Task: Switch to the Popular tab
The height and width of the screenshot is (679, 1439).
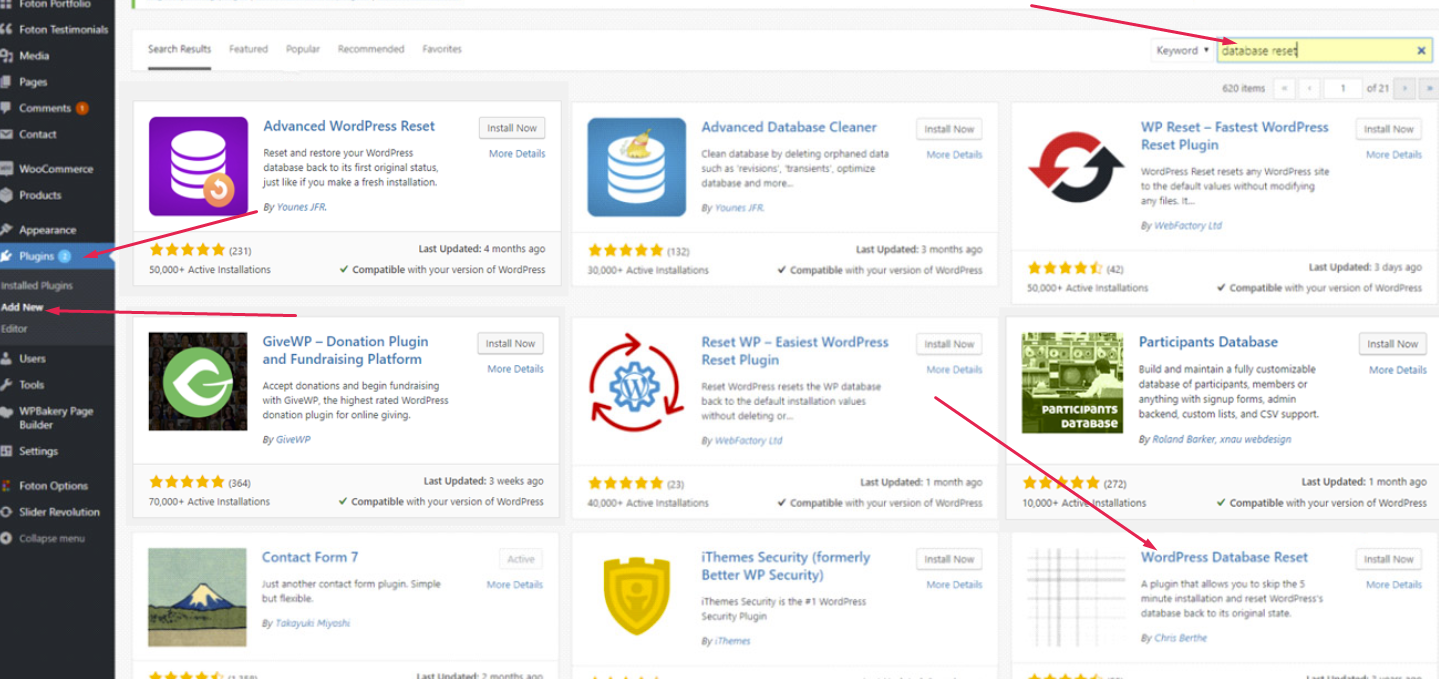Action: 303,49
